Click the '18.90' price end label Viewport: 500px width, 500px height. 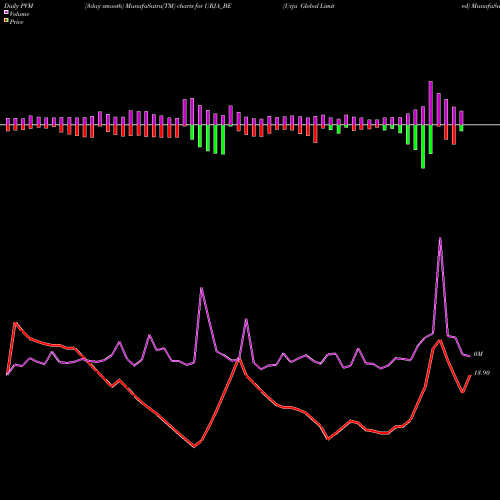pyautogui.click(x=482, y=373)
